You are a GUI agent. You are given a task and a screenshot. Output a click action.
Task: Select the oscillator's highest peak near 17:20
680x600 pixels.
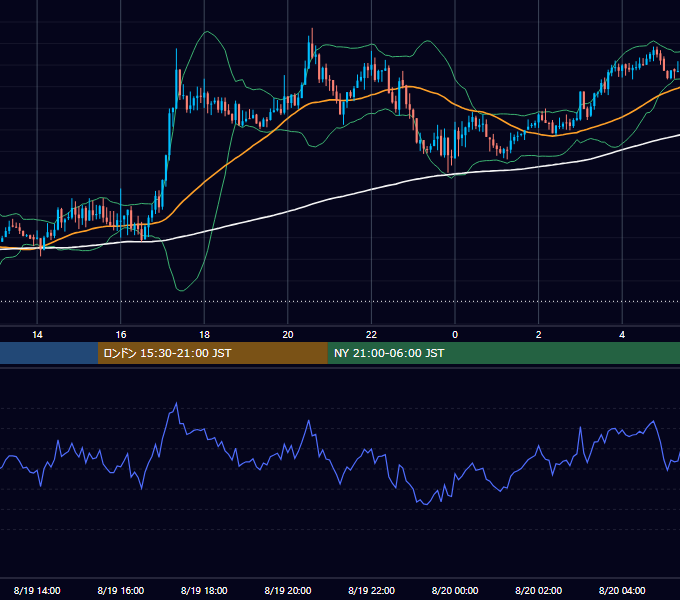tap(176, 404)
